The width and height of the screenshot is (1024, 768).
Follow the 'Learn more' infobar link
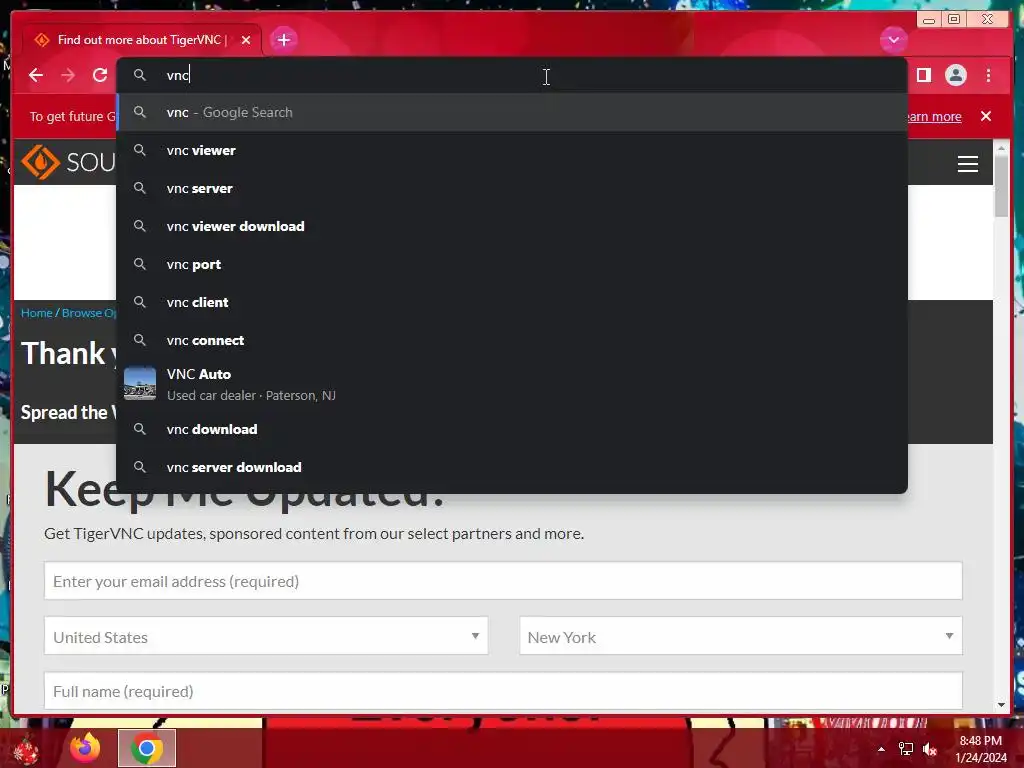(934, 116)
